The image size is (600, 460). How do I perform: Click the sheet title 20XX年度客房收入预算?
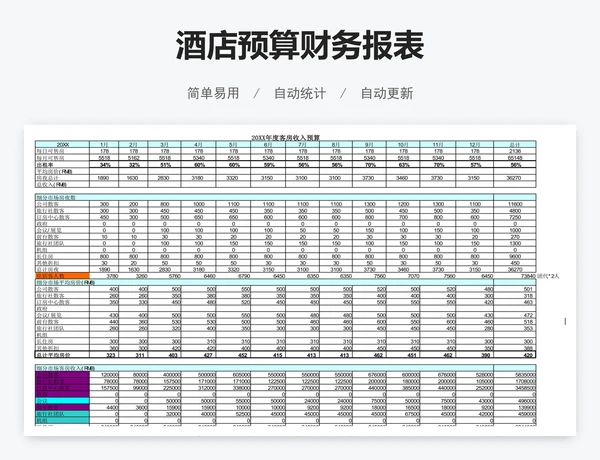[285, 137]
